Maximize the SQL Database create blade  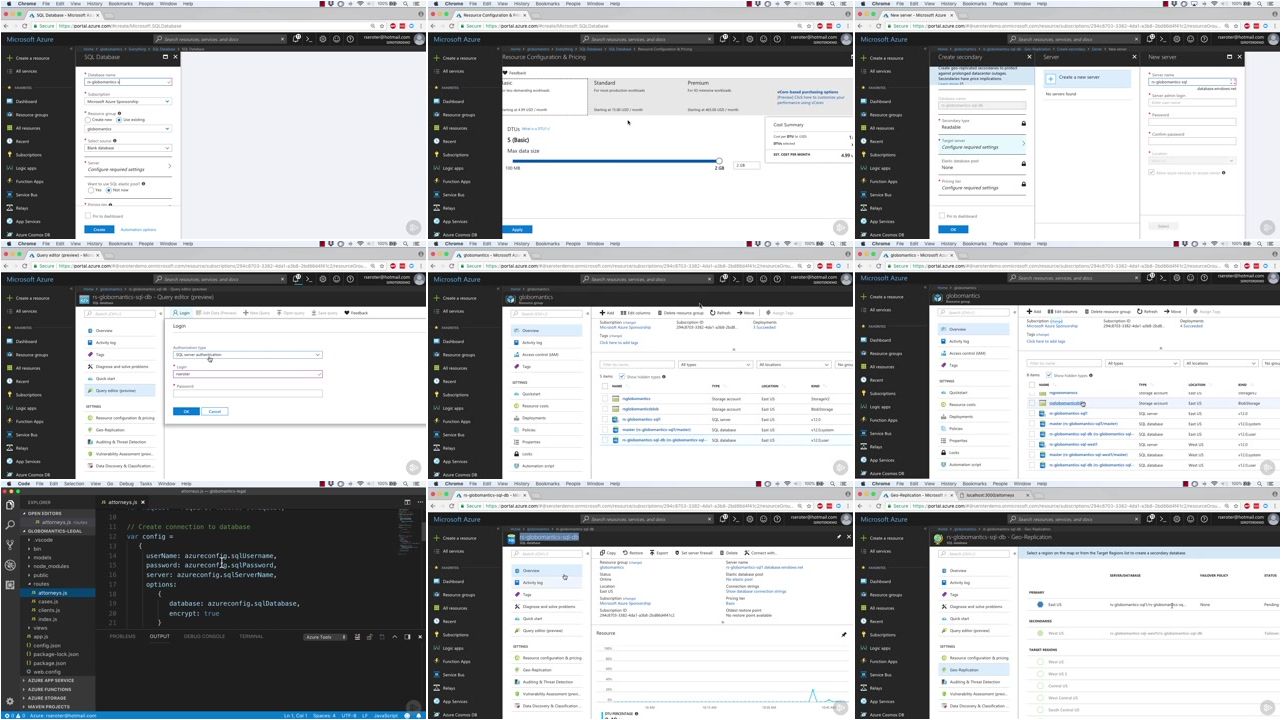(165, 57)
